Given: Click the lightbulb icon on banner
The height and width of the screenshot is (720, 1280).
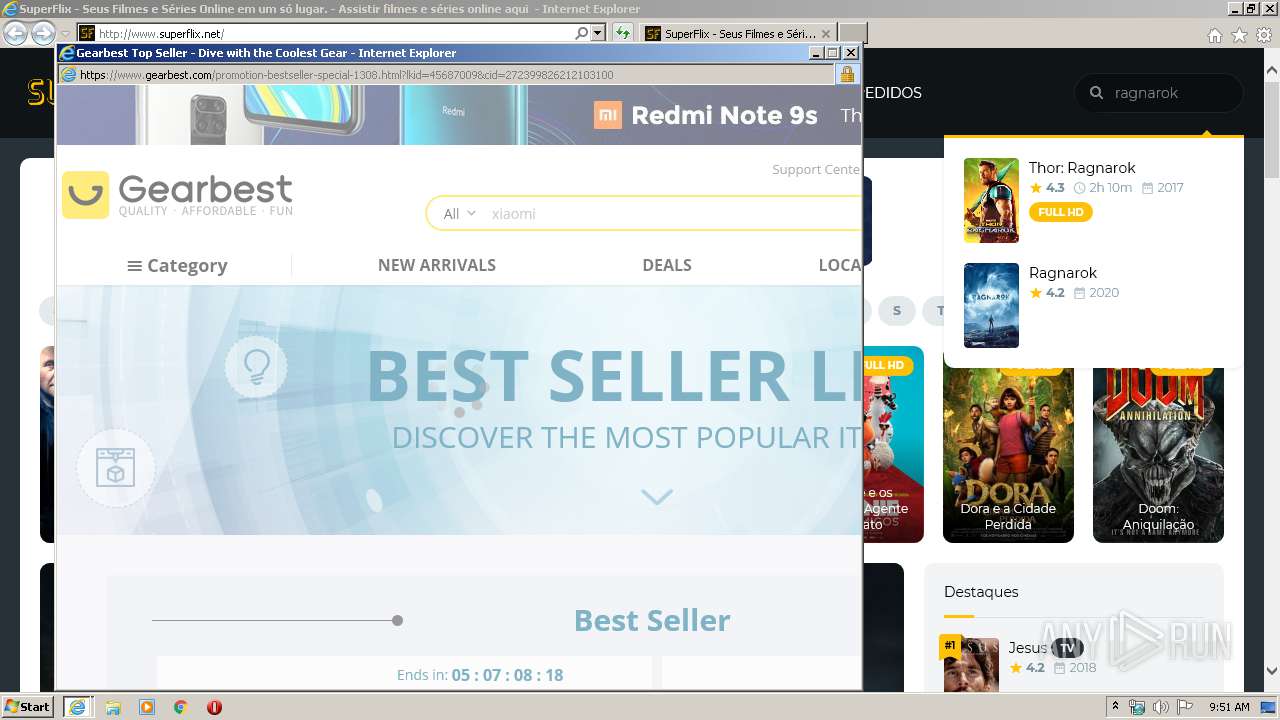Looking at the screenshot, I should pyautogui.click(x=256, y=367).
